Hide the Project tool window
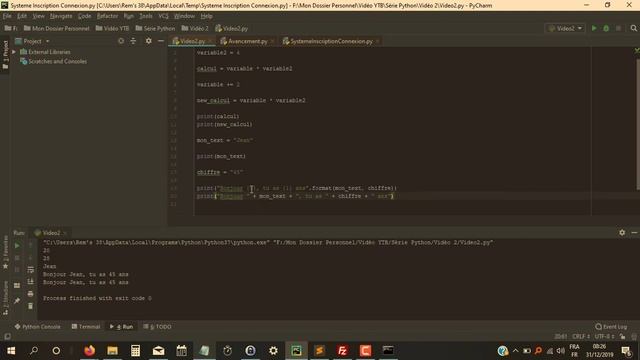640x360 pixels. 161,41
